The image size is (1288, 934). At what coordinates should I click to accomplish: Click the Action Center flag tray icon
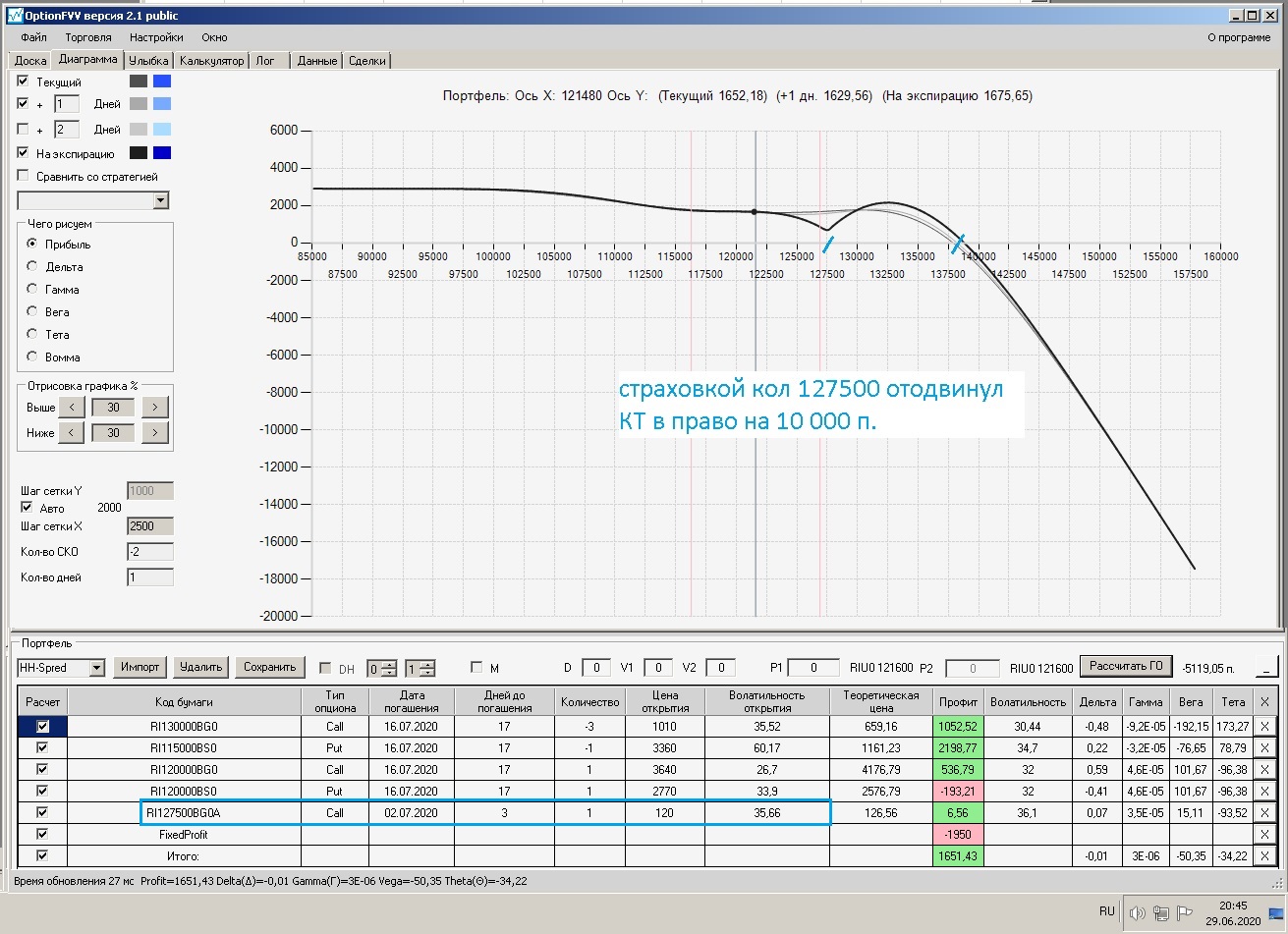click(x=1184, y=912)
